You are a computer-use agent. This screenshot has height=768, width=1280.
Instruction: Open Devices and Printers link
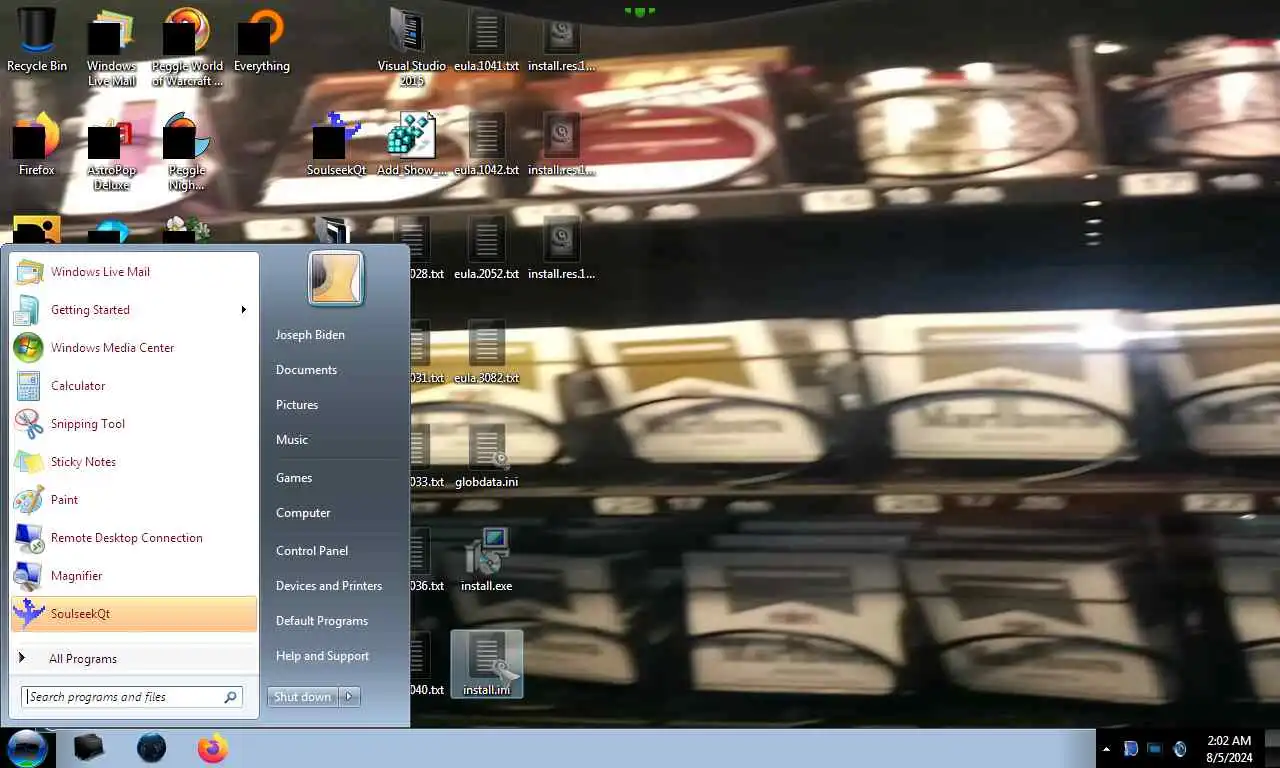tap(329, 586)
